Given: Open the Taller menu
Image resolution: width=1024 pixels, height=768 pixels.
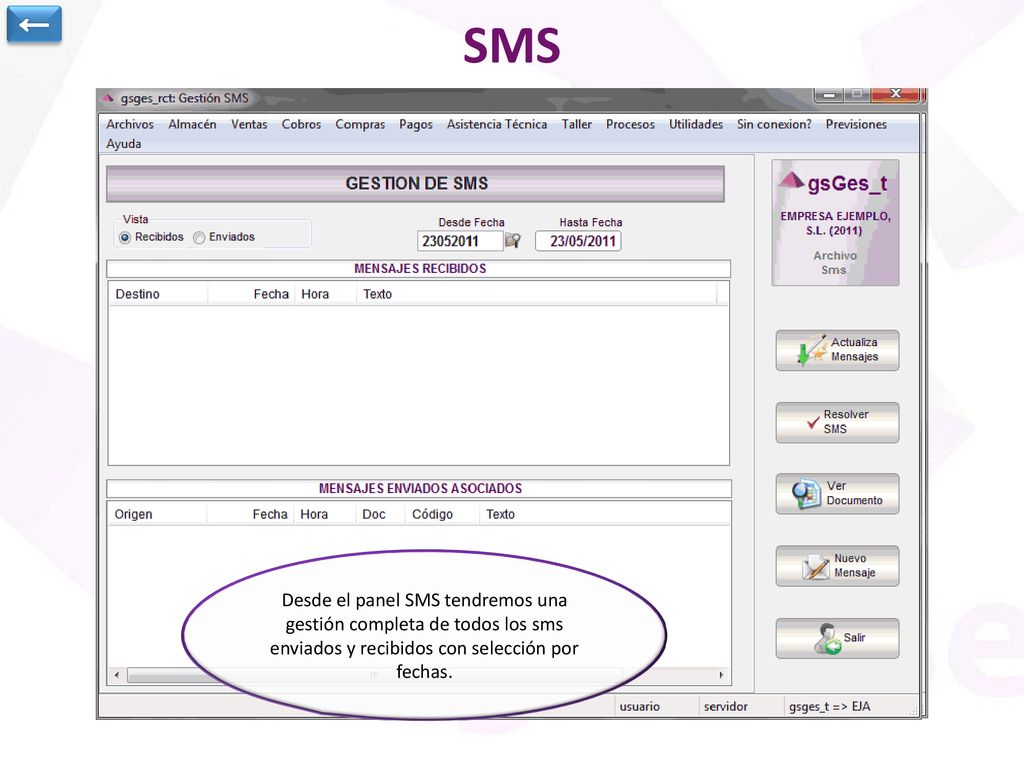Looking at the screenshot, I should 577,124.
